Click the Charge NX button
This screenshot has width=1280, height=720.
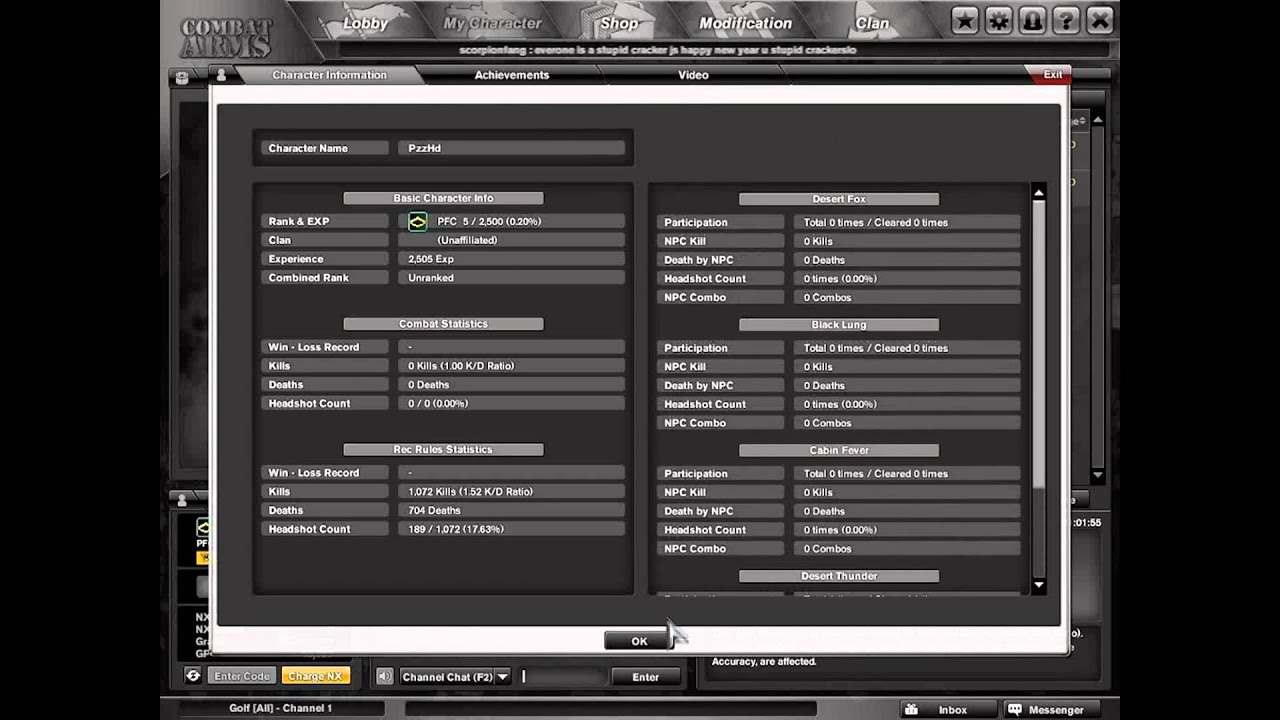pos(315,676)
